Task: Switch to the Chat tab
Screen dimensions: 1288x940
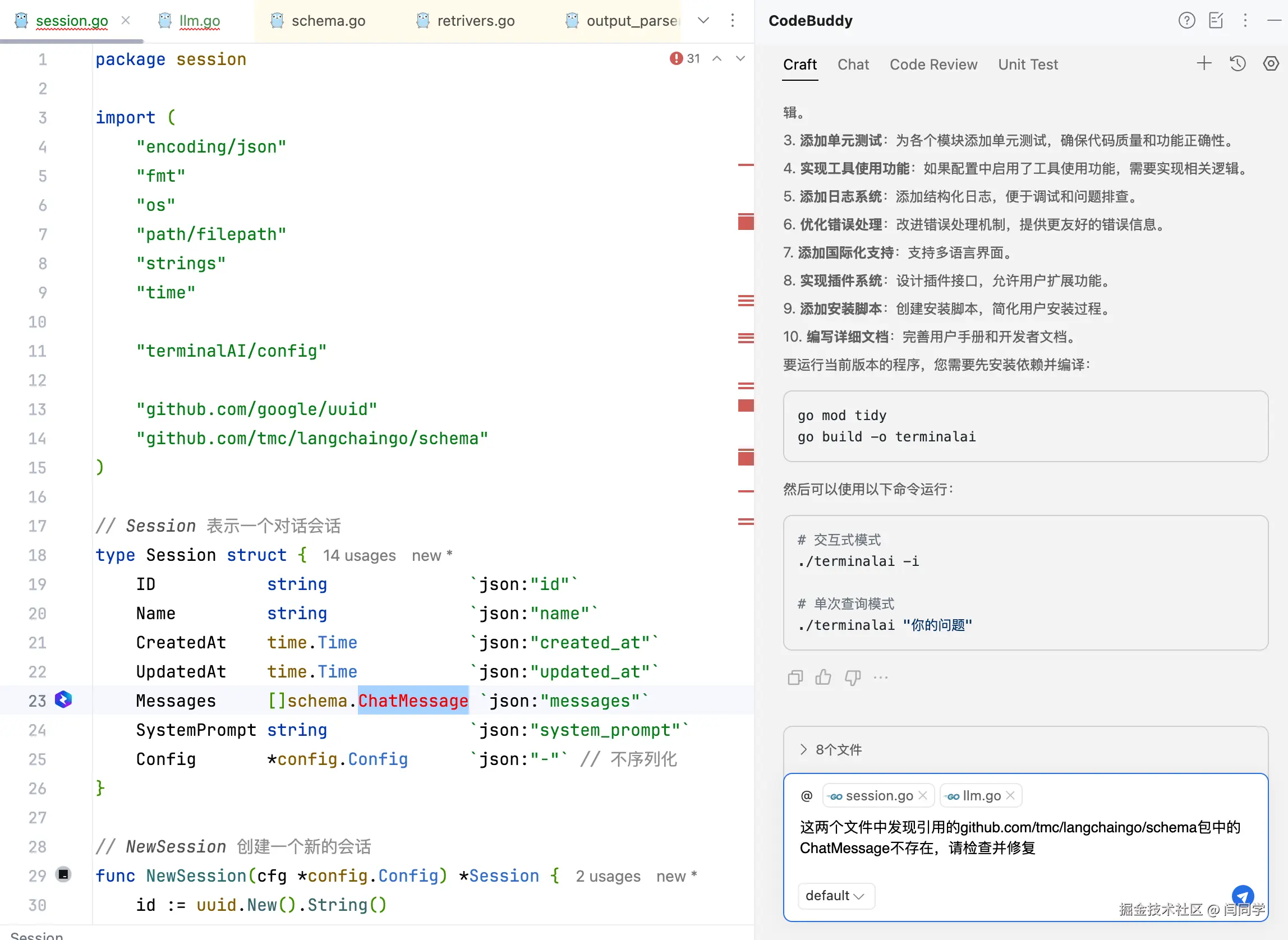Action: [853, 64]
